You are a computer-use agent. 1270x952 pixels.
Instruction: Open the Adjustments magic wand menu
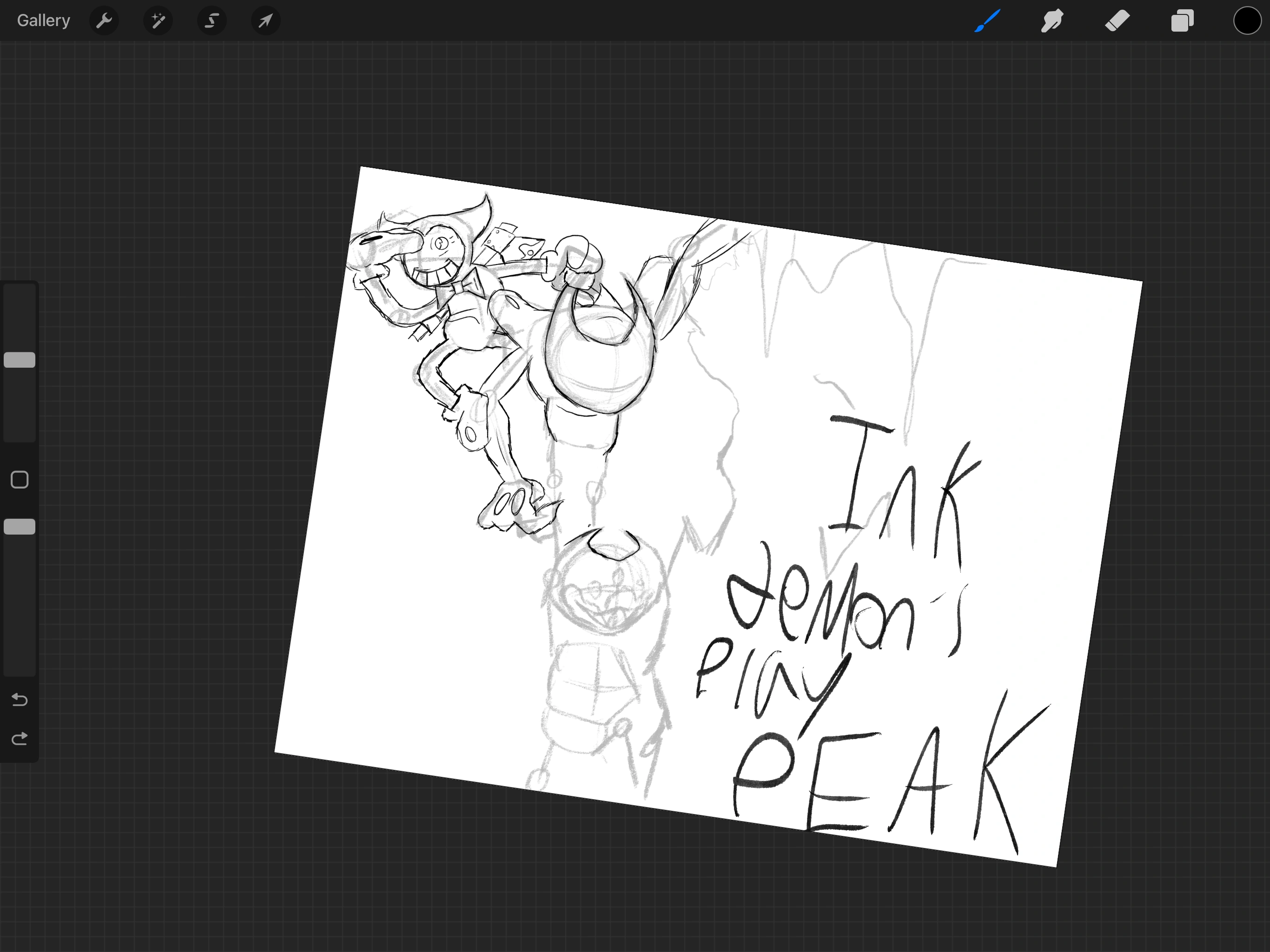[x=158, y=20]
